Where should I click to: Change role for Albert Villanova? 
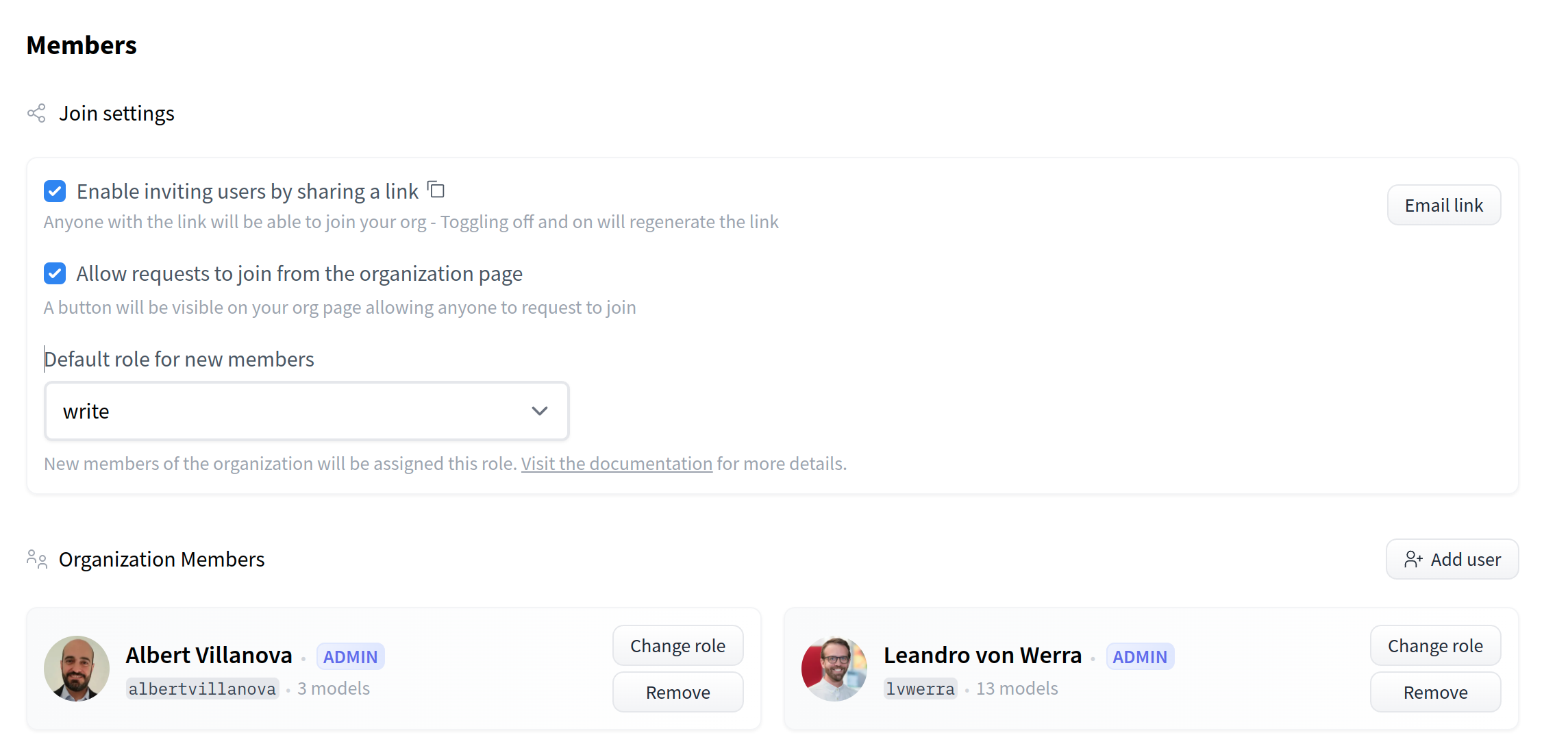coord(677,645)
